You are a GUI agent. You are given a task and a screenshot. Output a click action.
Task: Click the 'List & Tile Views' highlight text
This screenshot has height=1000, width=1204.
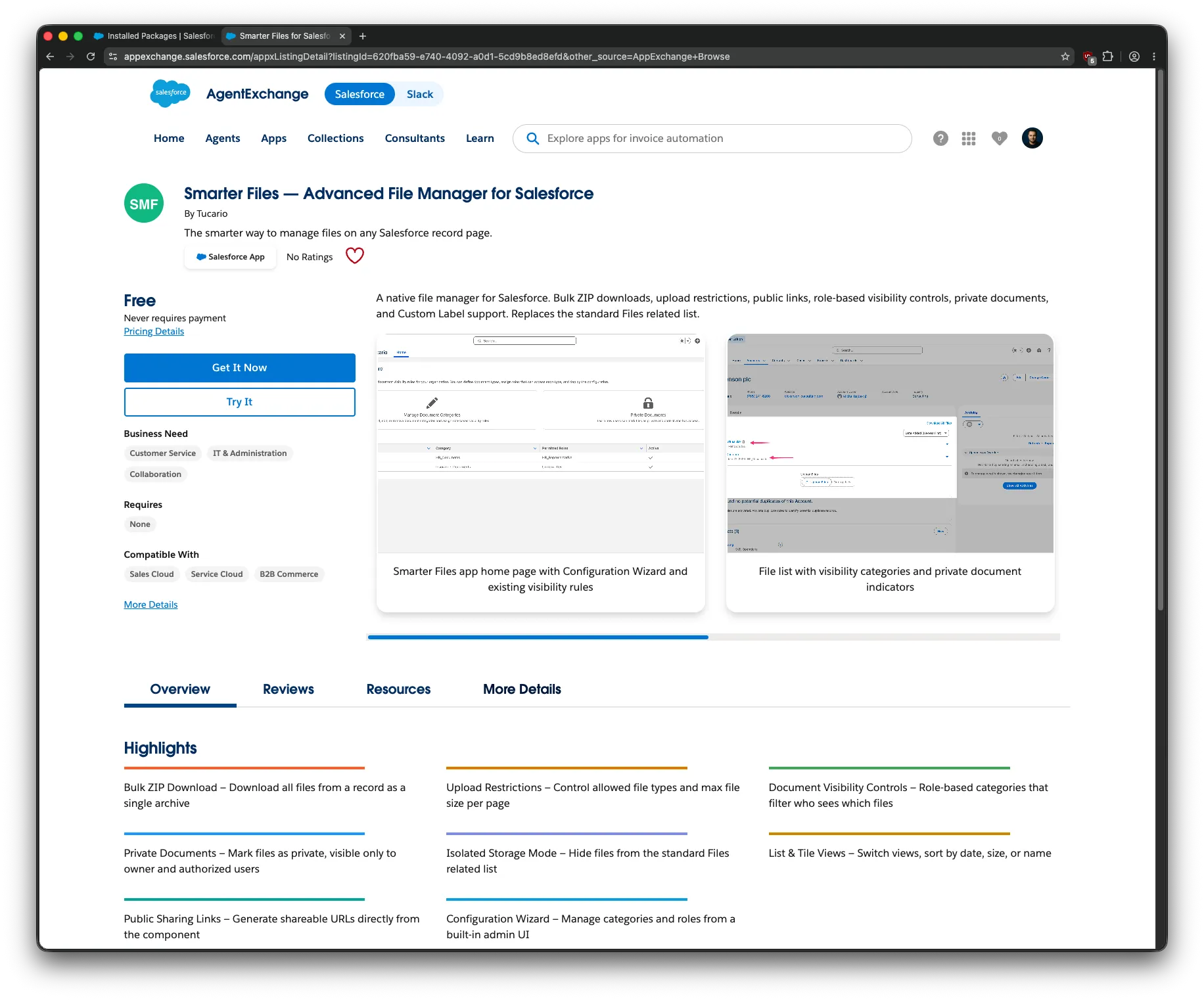(910, 853)
